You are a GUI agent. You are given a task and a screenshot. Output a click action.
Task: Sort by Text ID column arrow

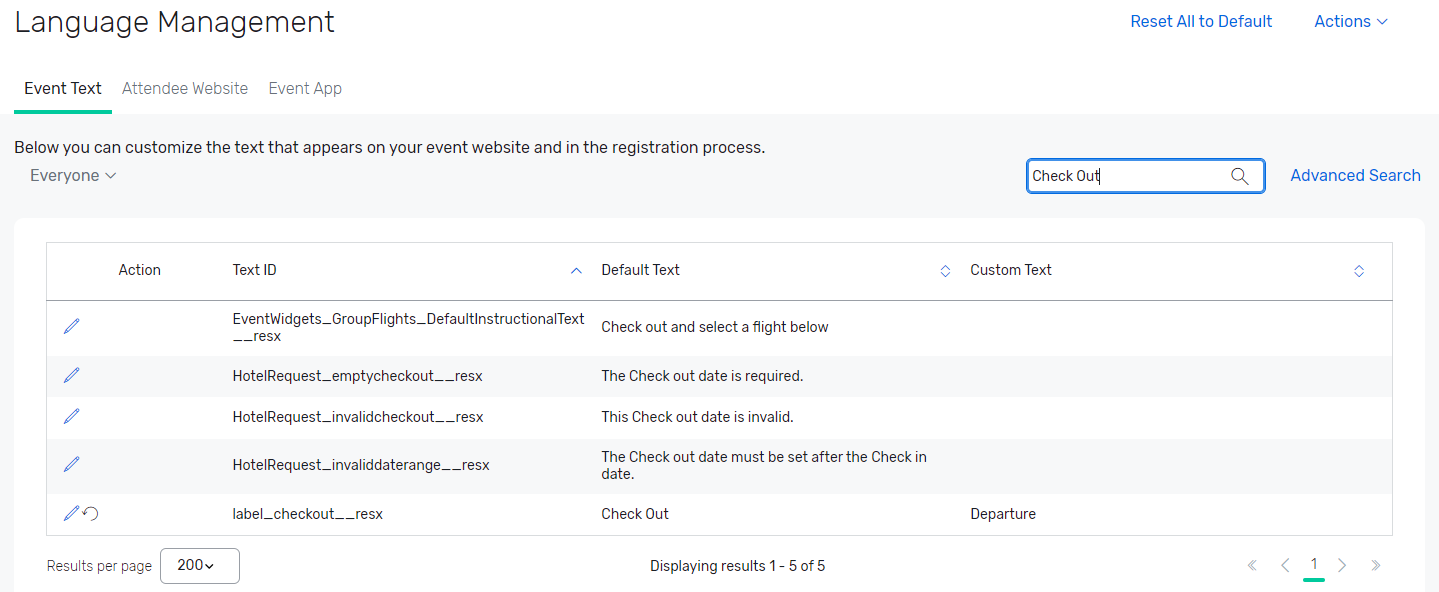tap(576, 270)
